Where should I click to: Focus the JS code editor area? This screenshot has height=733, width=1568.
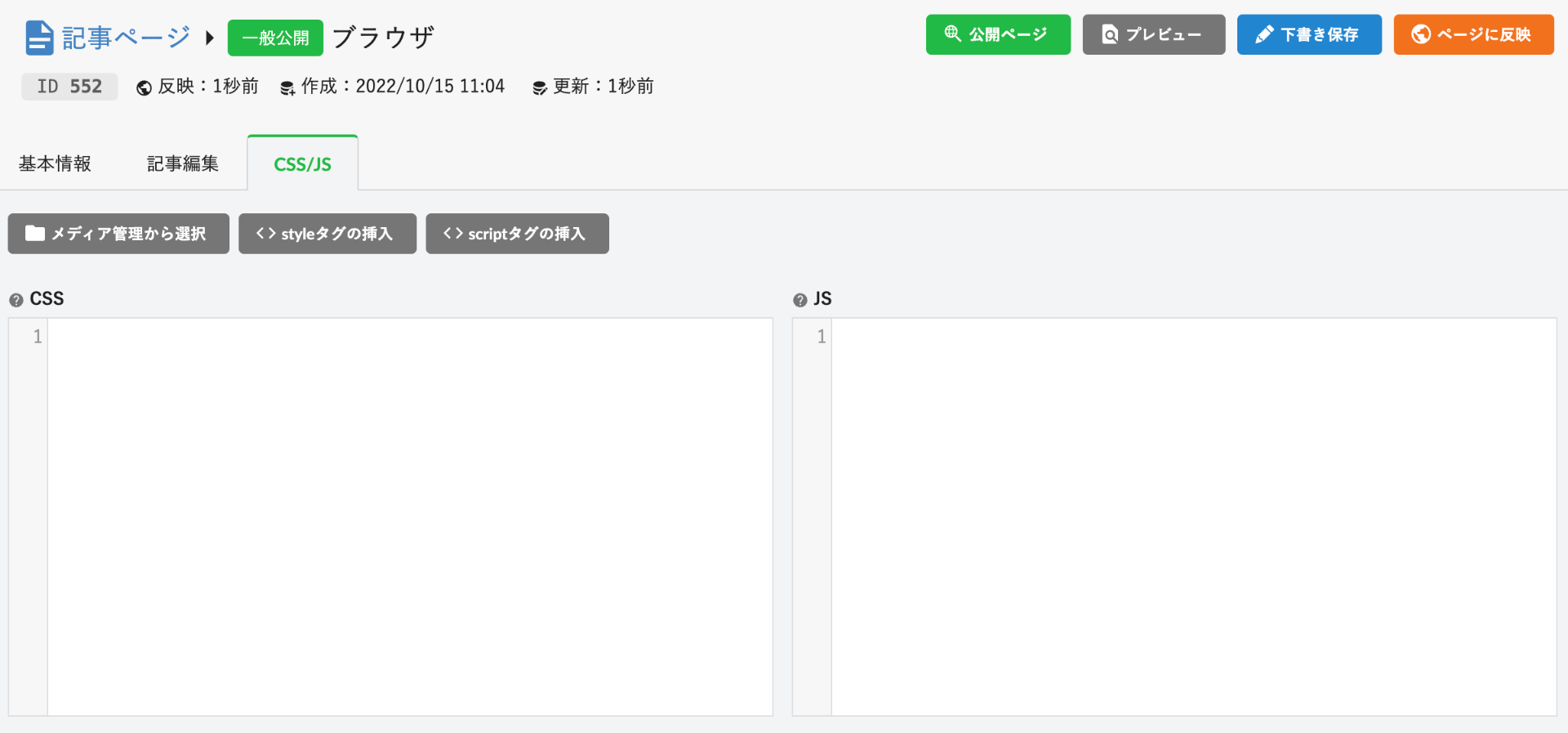pos(1192,516)
